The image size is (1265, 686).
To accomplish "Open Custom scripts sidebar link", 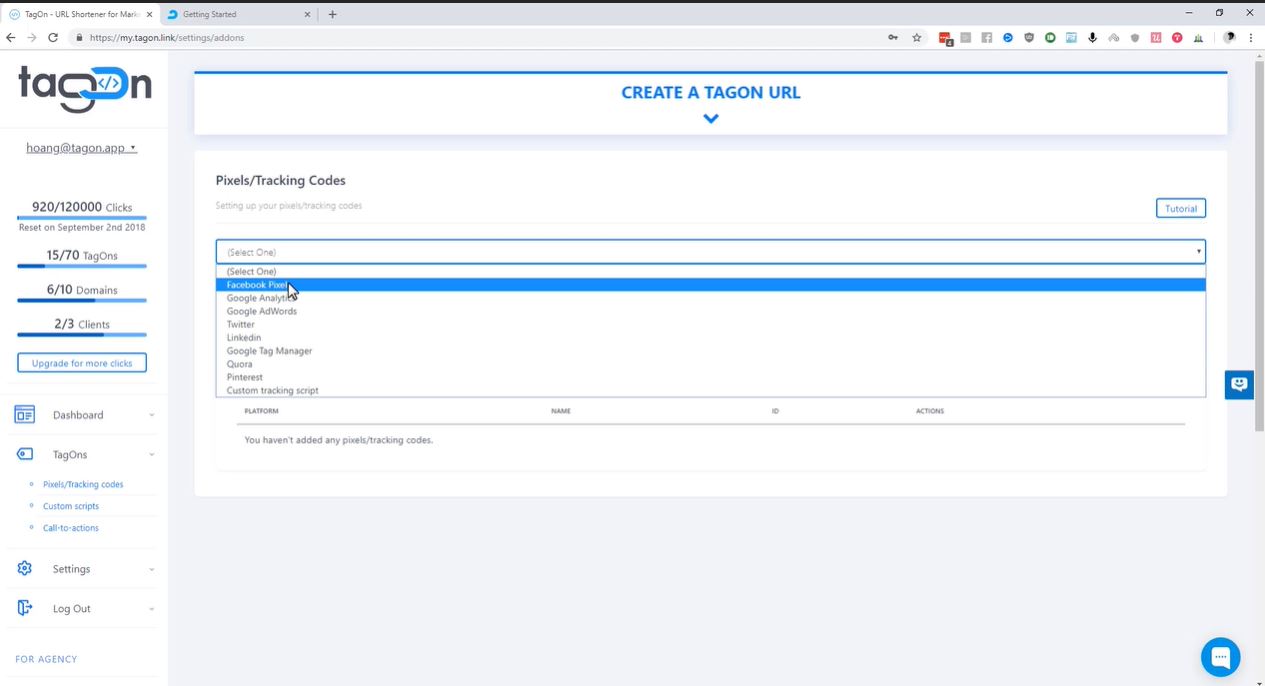I will (71, 506).
